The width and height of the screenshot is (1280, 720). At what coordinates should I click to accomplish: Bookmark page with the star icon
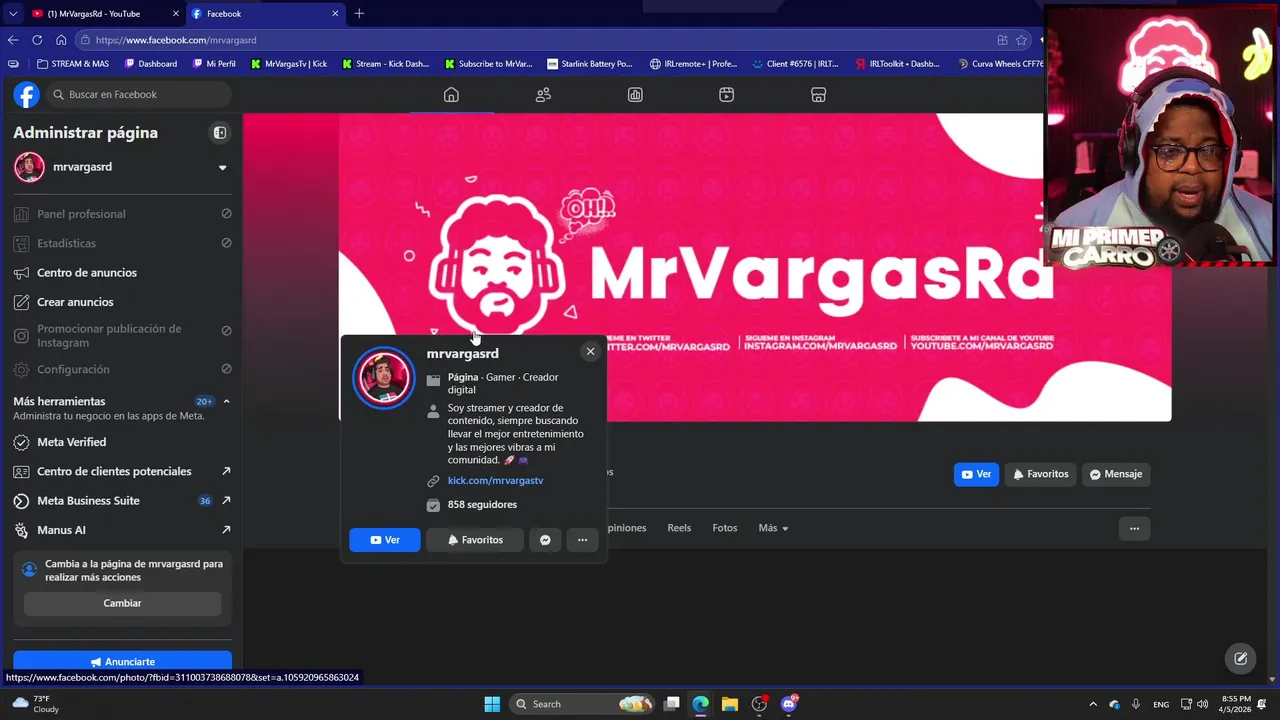(x=1021, y=40)
